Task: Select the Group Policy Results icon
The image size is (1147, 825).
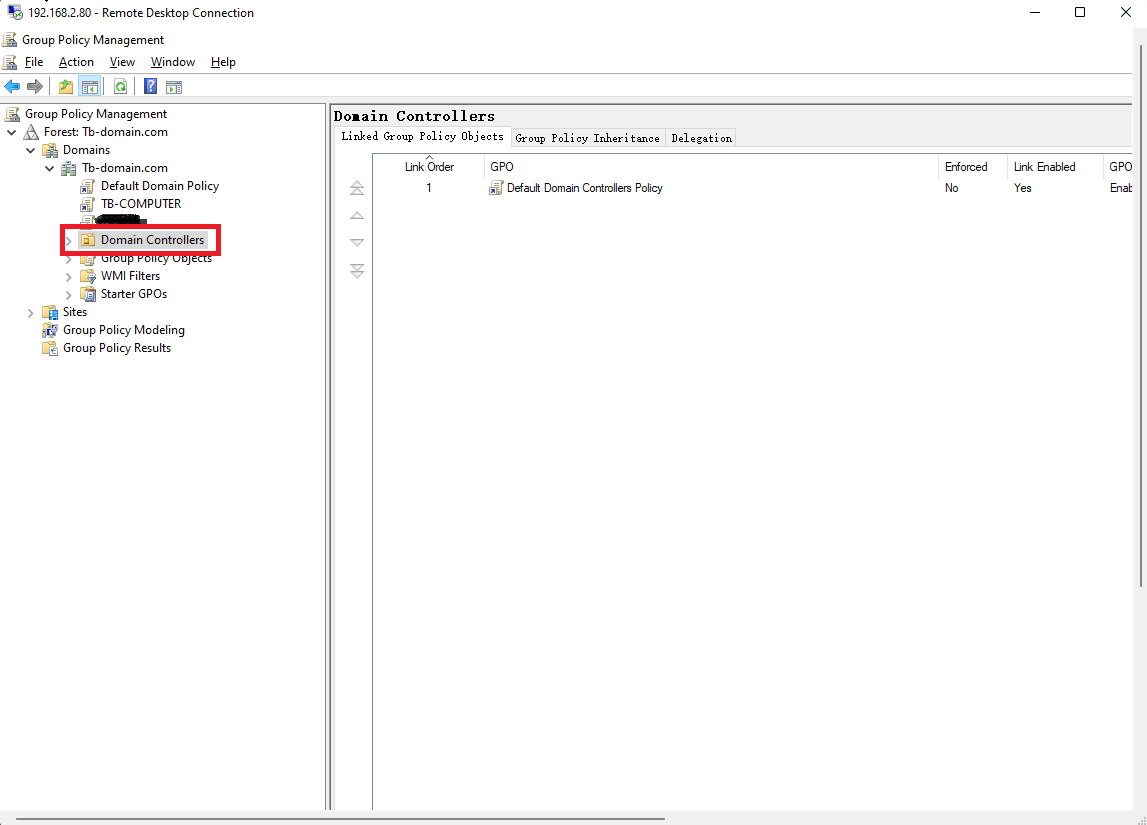Action: tap(50, 348)
